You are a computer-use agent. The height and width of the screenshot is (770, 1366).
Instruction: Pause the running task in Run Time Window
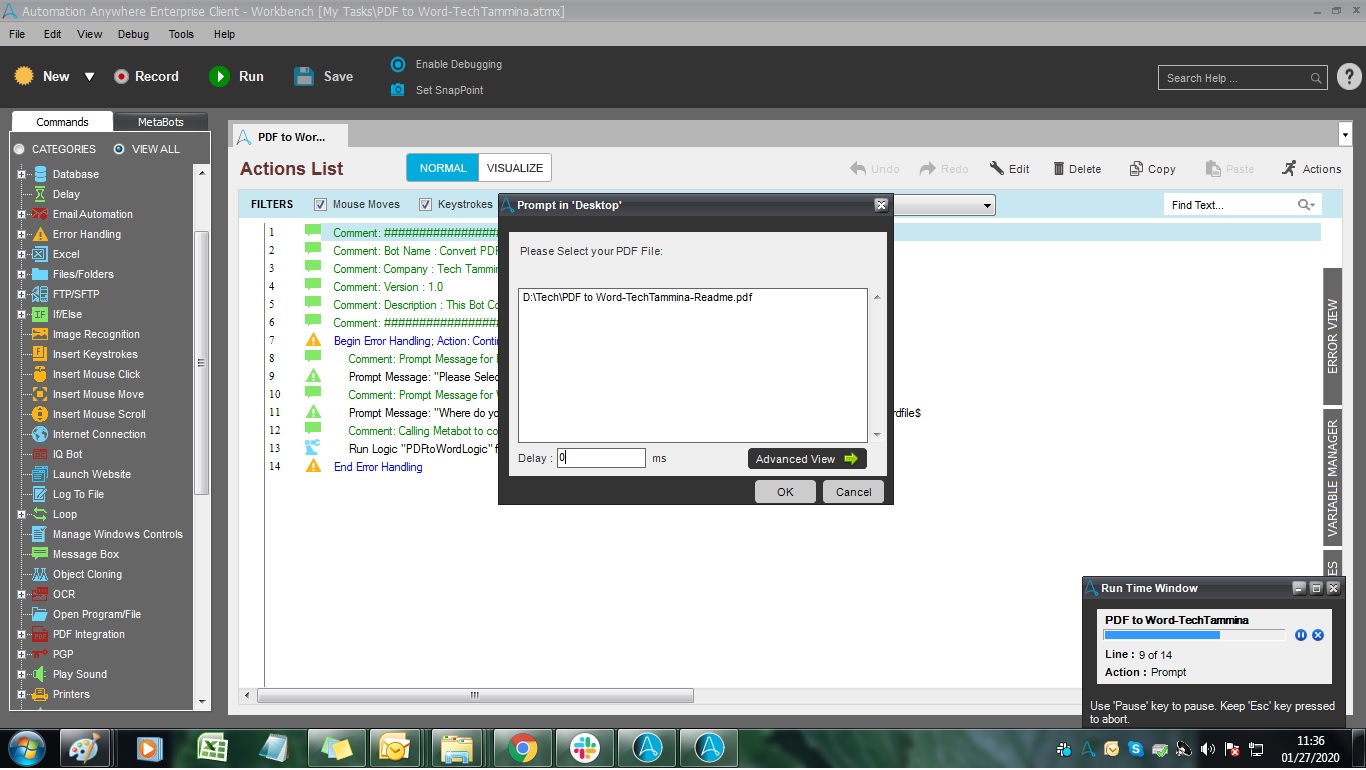[1301, 635]
